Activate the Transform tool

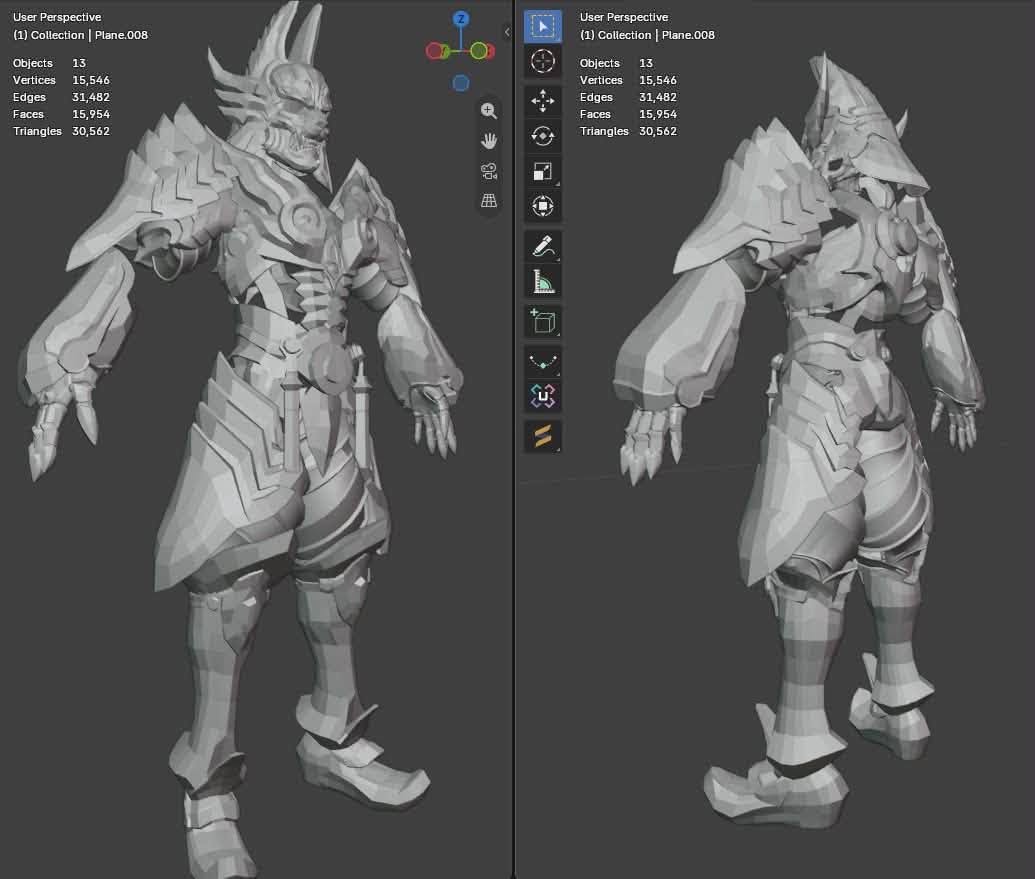coord(543,206)
